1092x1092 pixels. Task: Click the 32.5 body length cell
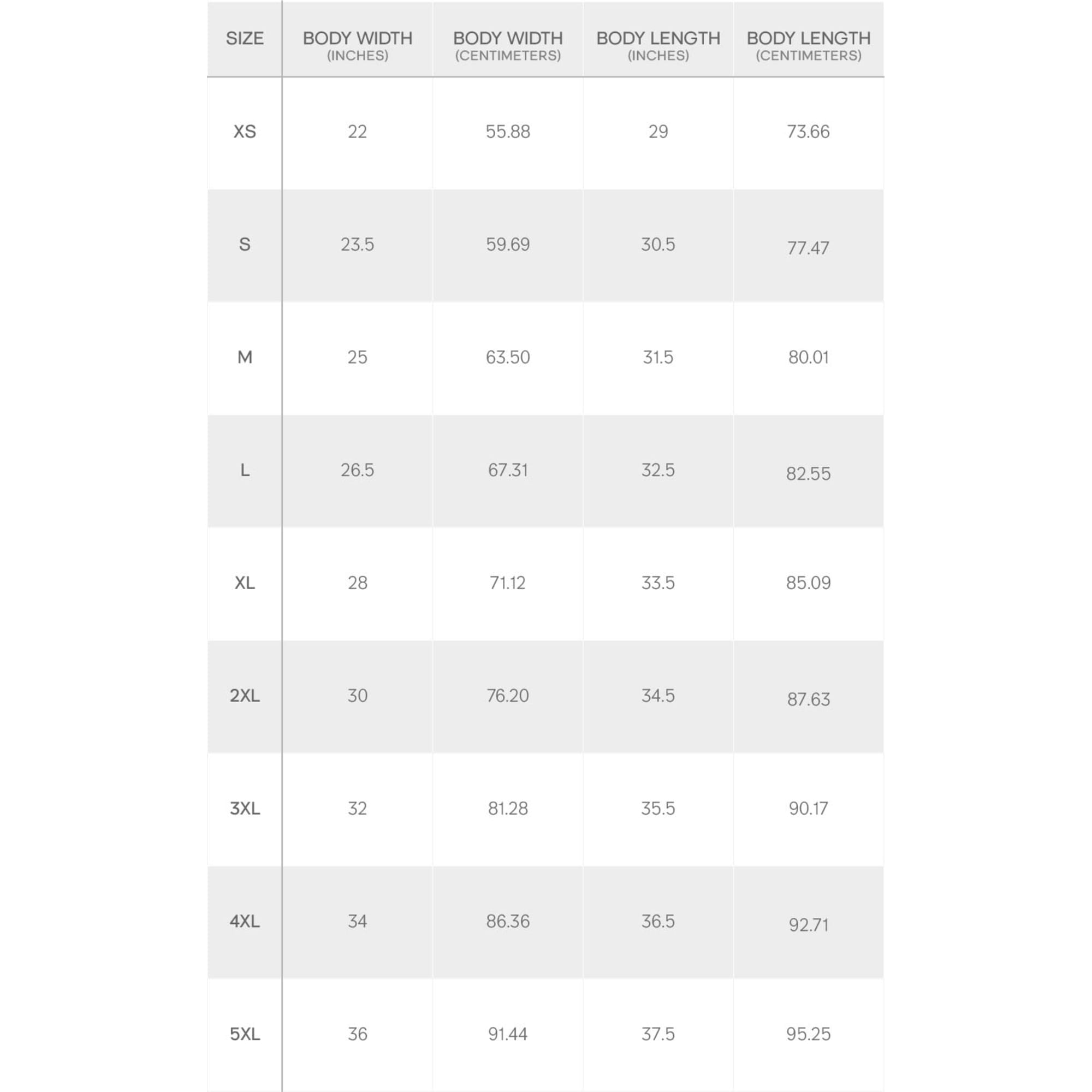658,470
